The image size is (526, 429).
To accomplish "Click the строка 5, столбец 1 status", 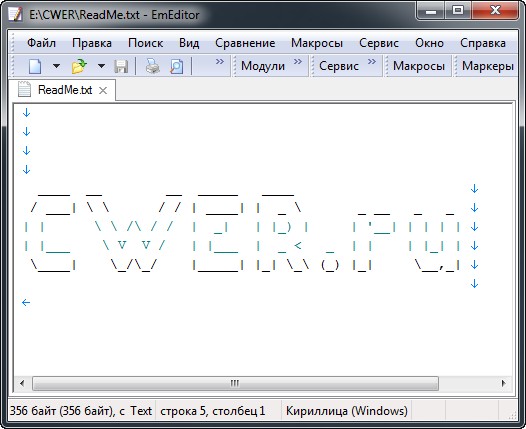I will pos(213,411).
